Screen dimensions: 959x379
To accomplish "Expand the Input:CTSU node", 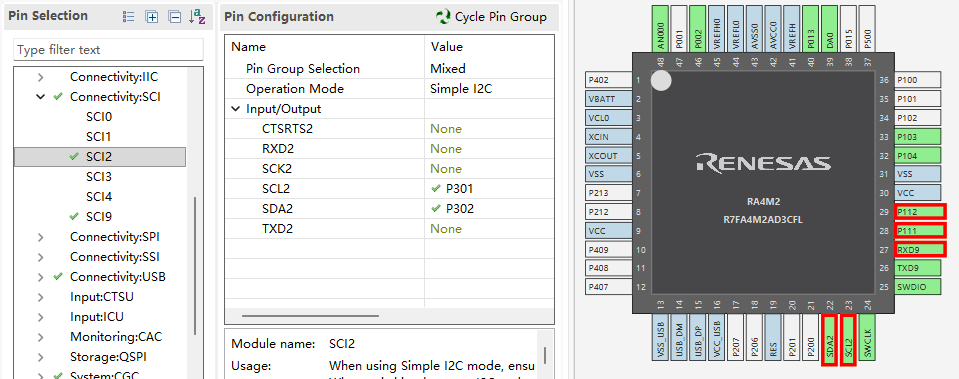I will (x=40, y=297).
